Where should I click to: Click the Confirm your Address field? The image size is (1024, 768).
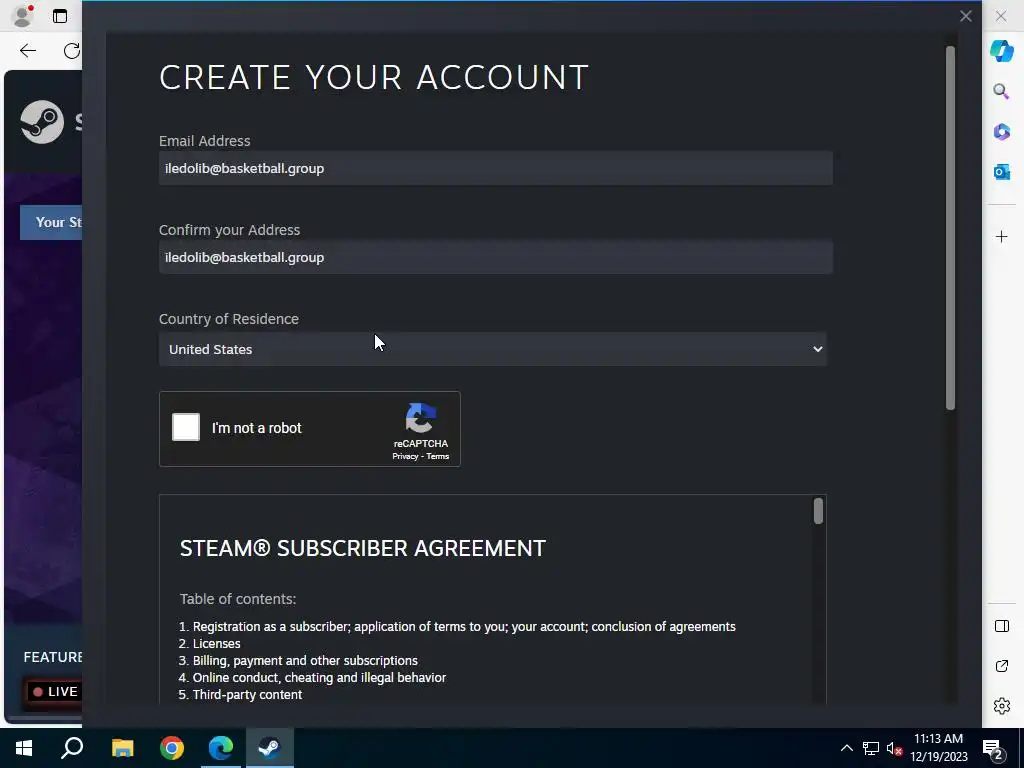click(496, 257)
